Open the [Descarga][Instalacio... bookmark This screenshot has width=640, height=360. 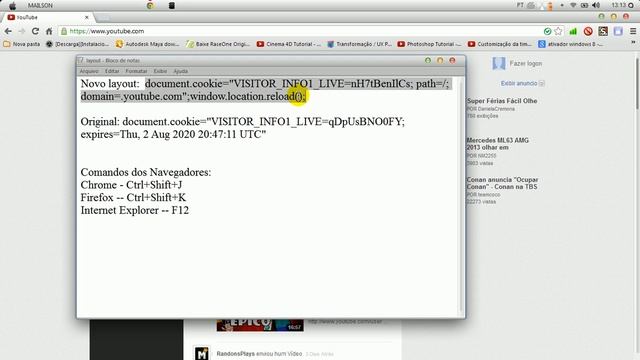77,44
